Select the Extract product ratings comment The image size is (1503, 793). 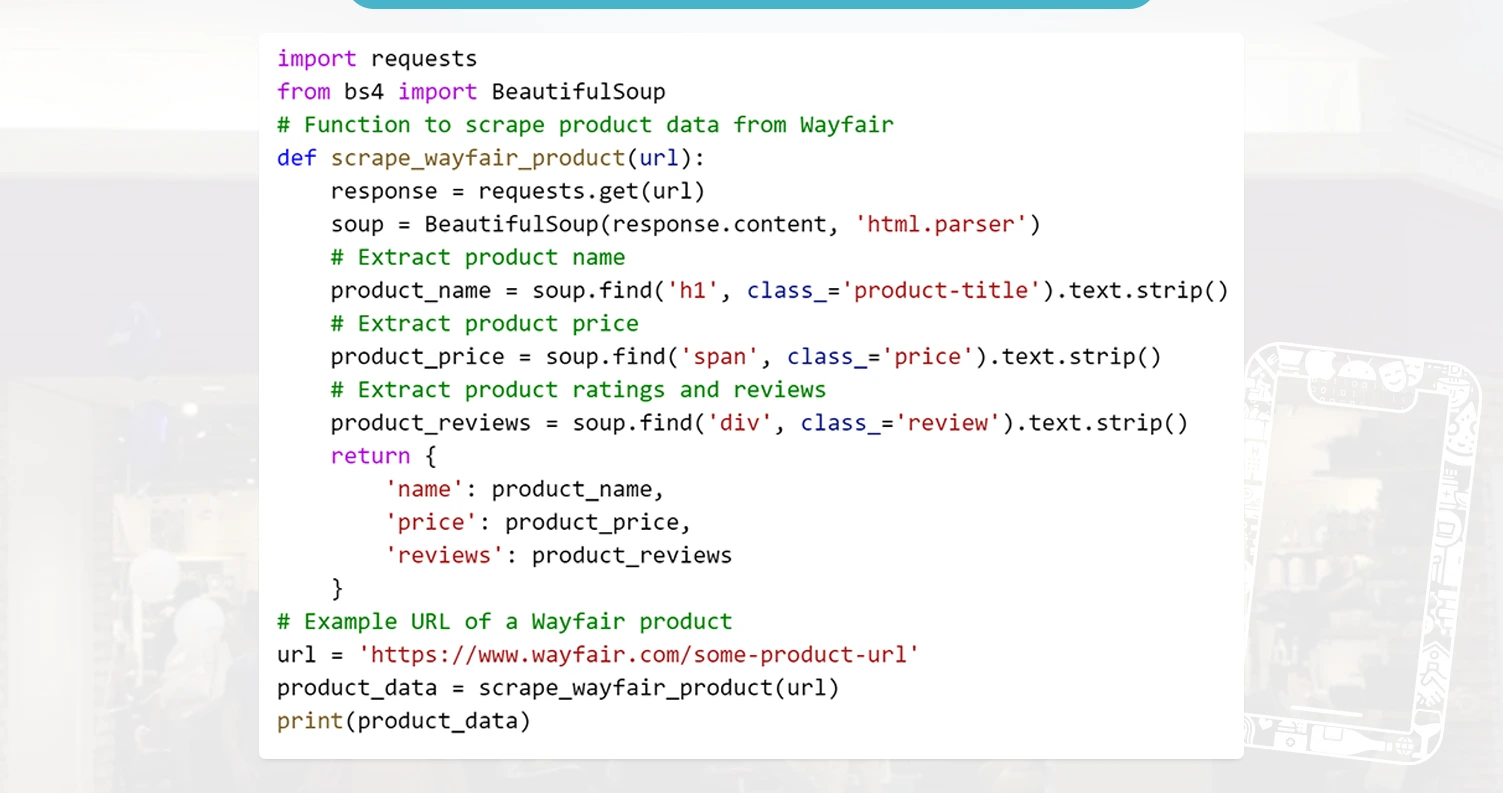click(x=576, y=389)
